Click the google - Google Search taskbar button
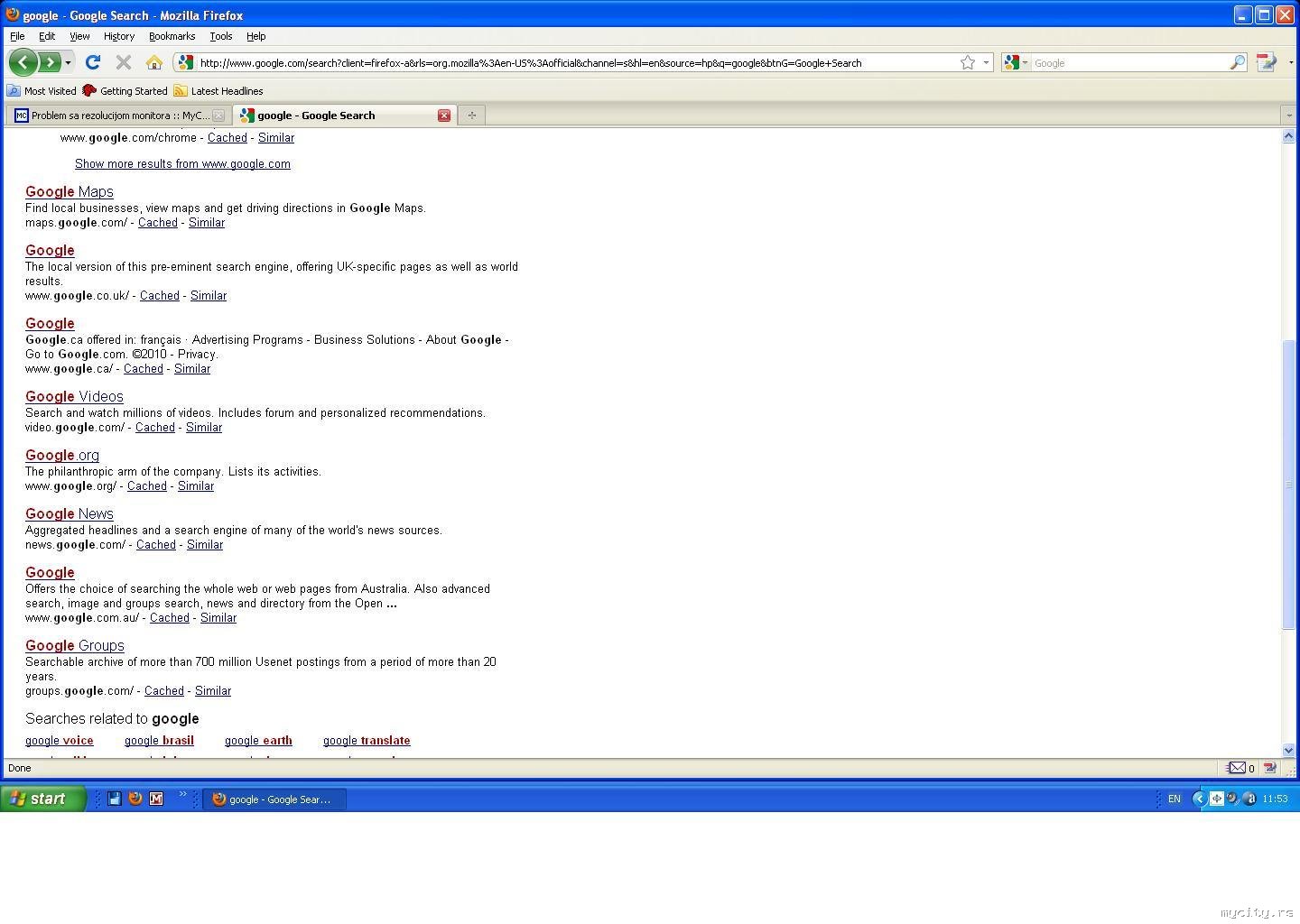Screen dimensions: 1300x924 pos(274,799)
